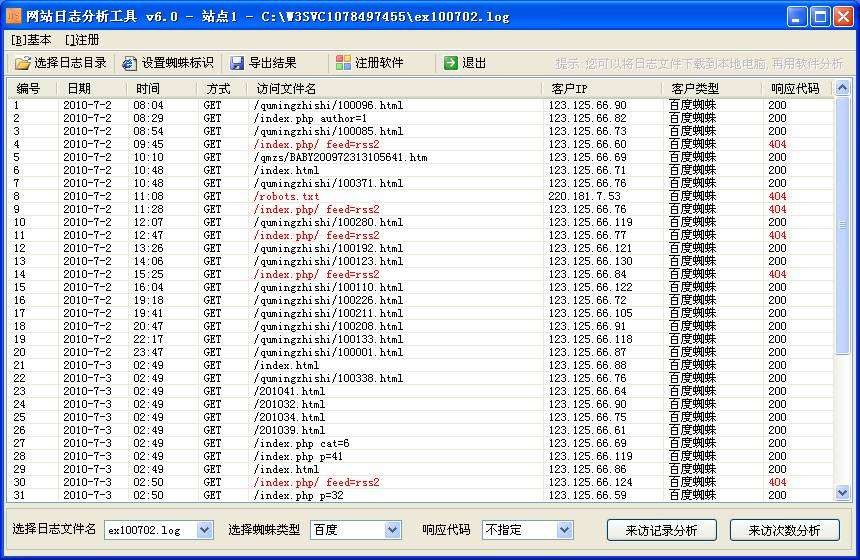This screenshot has height=560, width=860.
Task: Expand the 选择蜘蛛类型 dropdown arrow
Action: 392,530
